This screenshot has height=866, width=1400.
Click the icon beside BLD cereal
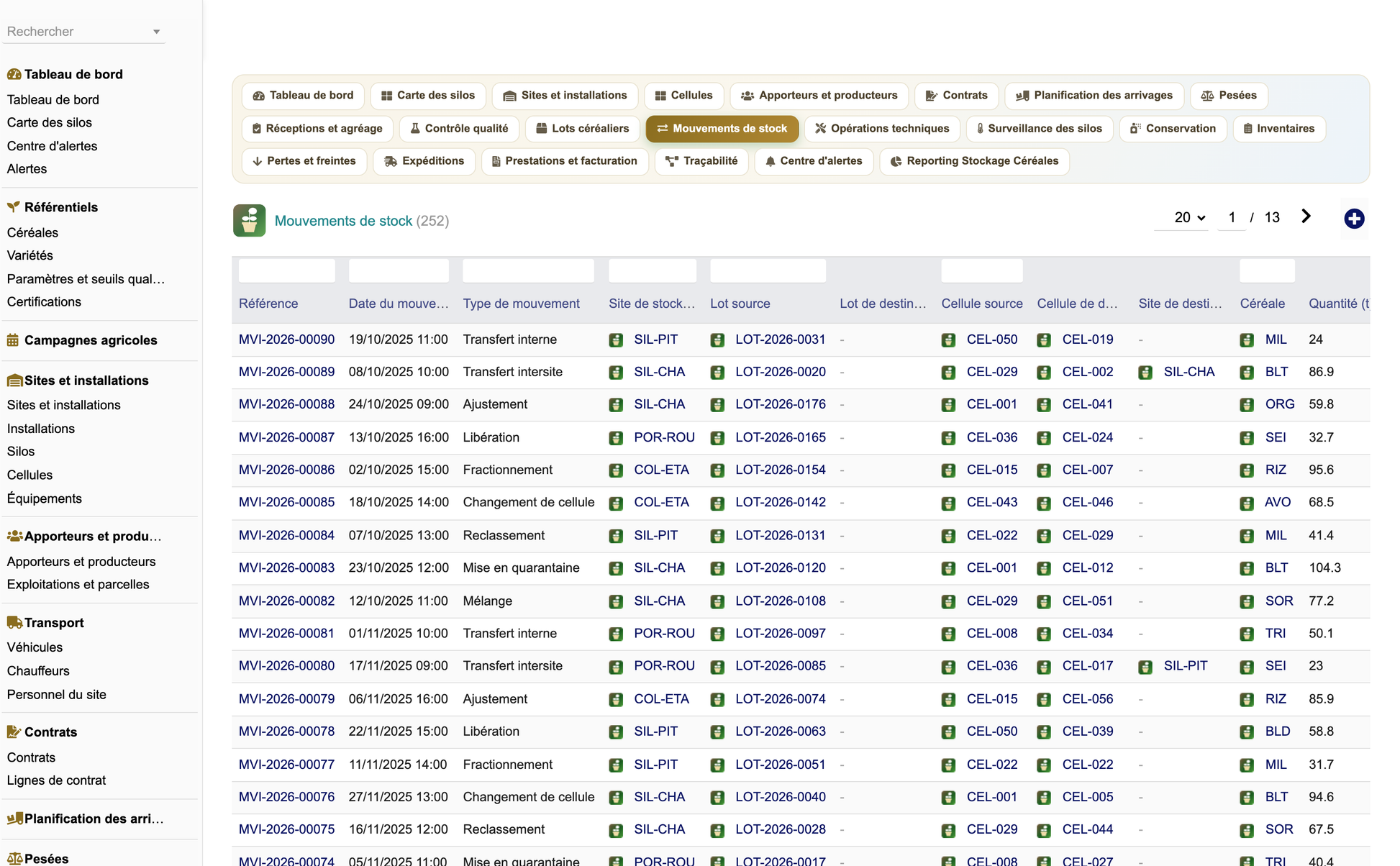coord(1247,732)
